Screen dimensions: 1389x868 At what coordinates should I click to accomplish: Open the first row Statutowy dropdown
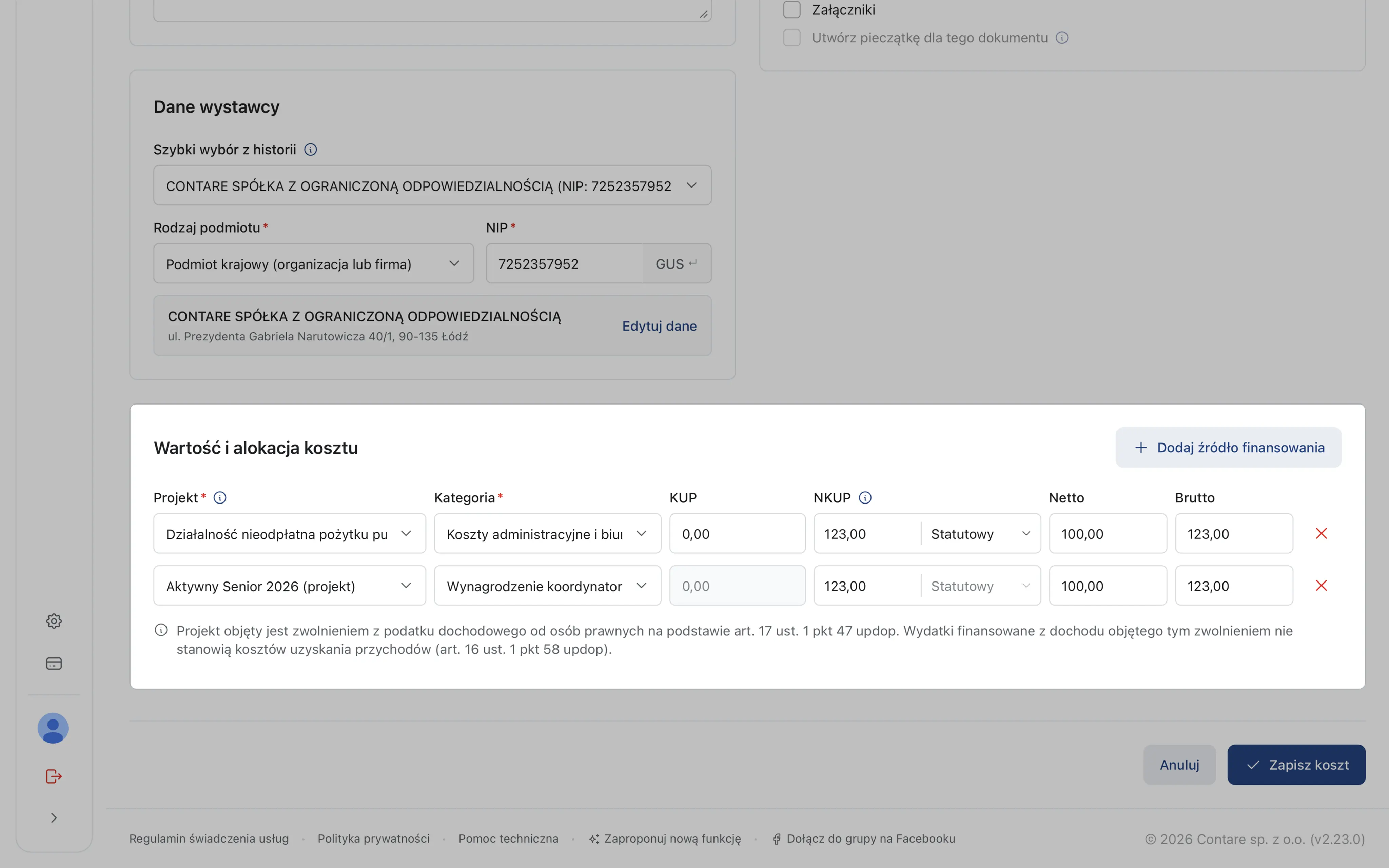tap(980, 534)
